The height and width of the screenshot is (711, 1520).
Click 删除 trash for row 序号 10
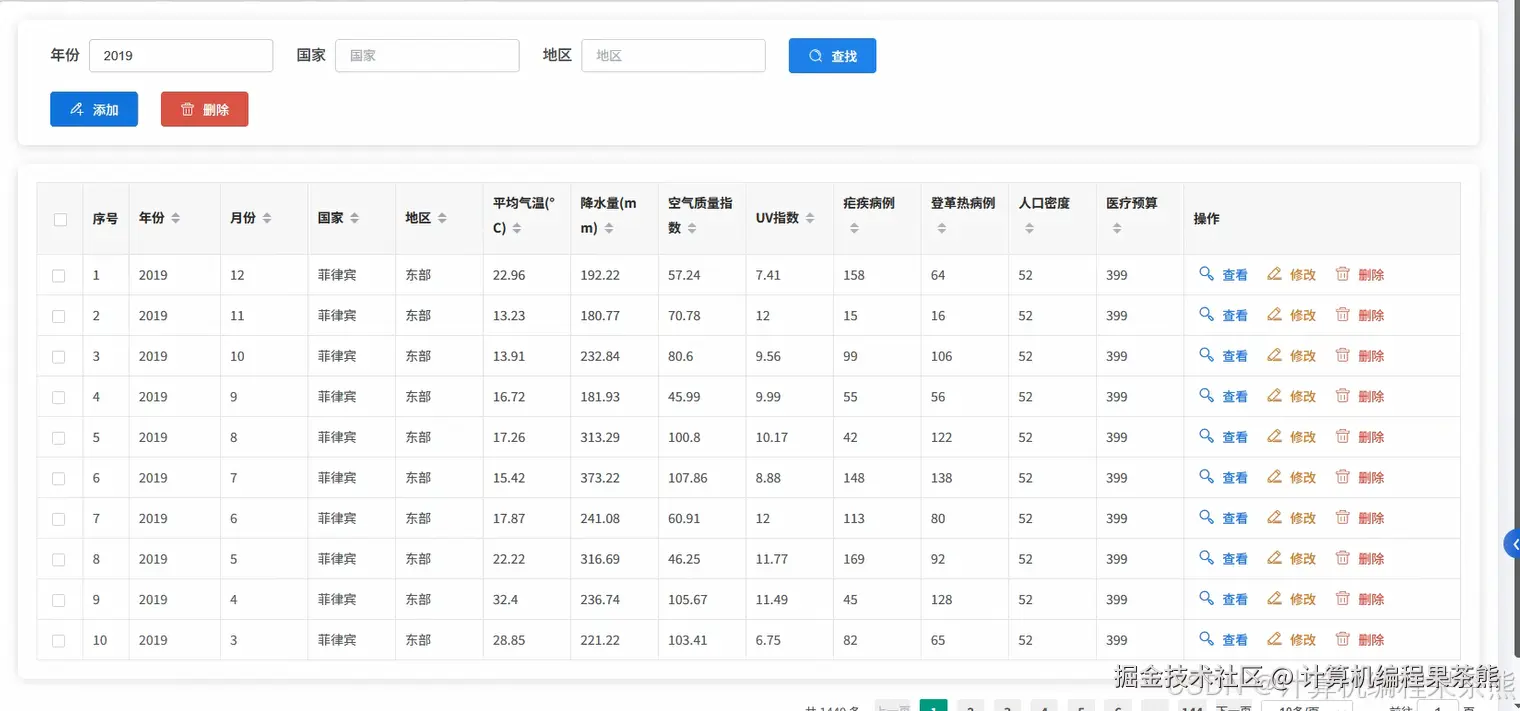click(1360, 640)
